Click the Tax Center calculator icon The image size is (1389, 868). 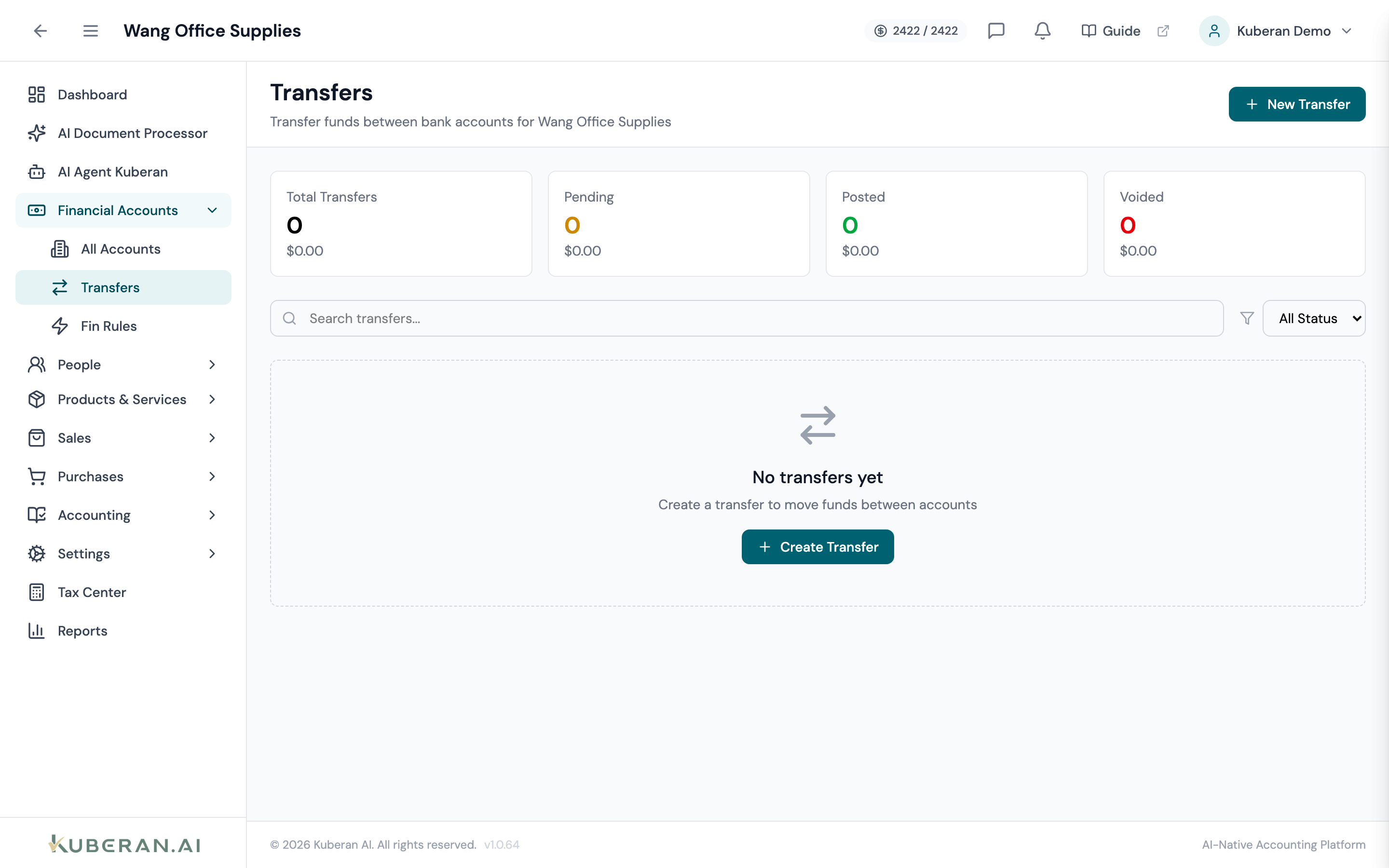37,593
